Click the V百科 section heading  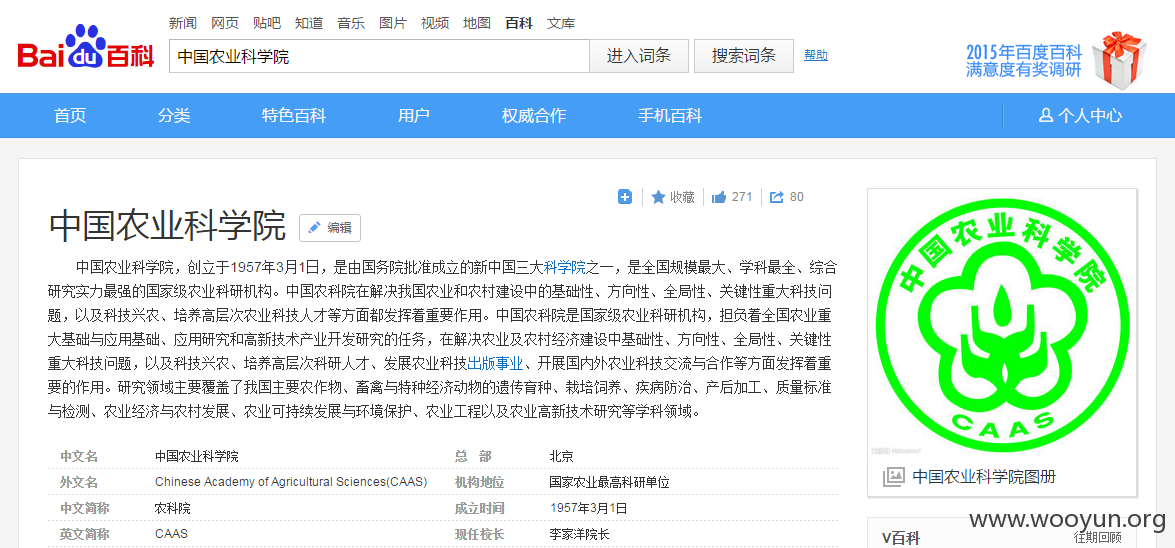click(900, 537)
